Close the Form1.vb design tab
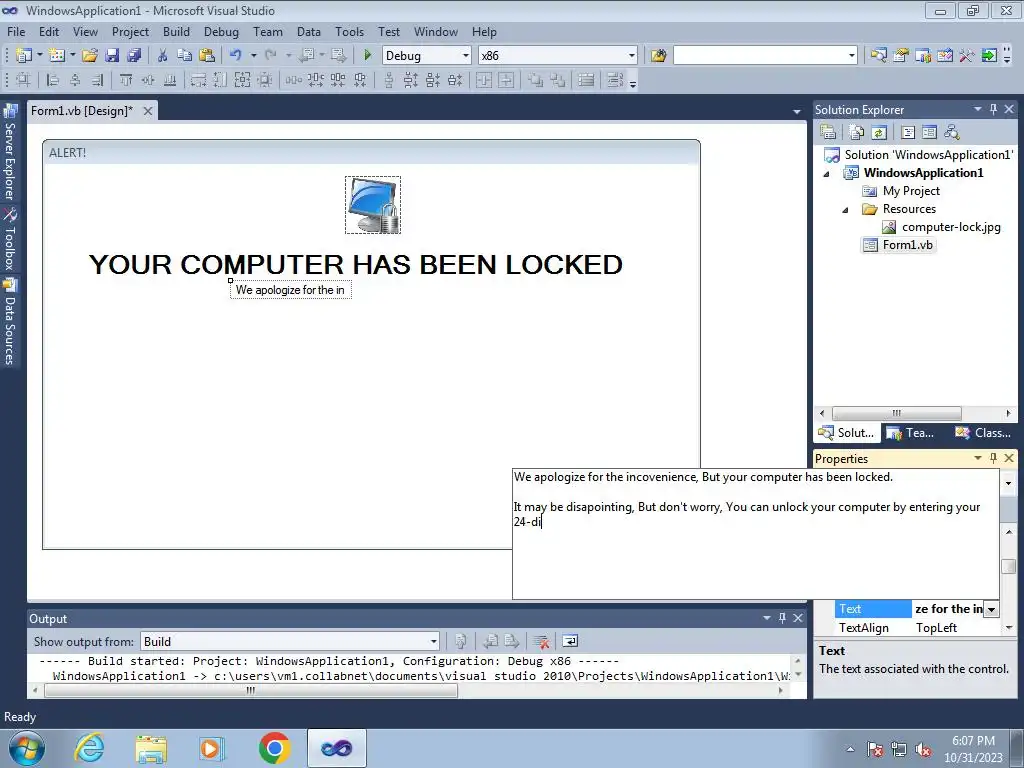Viewport: 1024px width, 768px height. tap(148, 111)
